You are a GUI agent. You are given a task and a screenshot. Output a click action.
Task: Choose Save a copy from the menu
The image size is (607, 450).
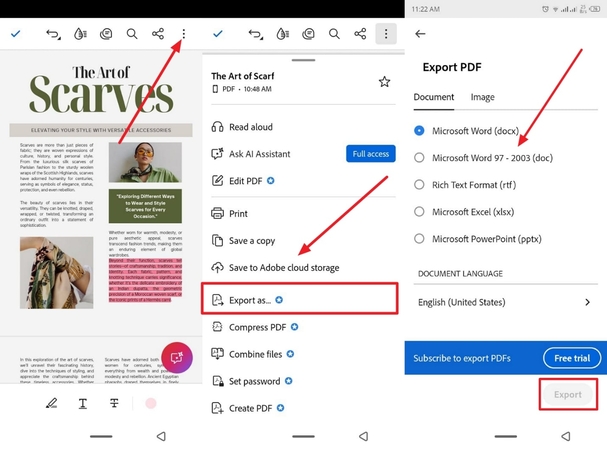point(303,241)
